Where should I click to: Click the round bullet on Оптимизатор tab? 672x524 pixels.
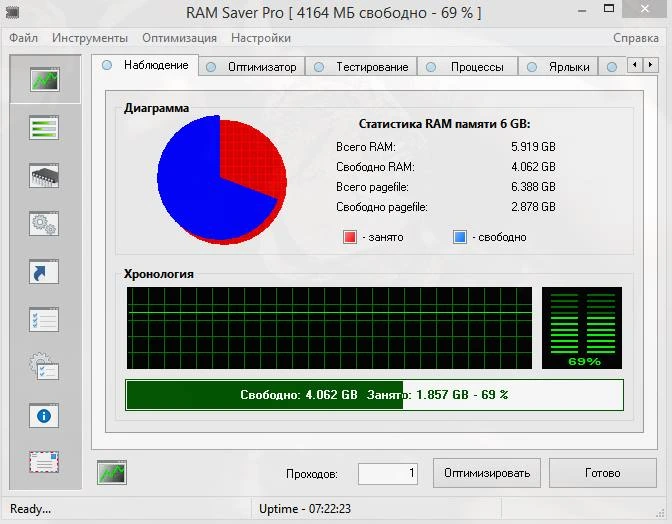coord(211,67)
